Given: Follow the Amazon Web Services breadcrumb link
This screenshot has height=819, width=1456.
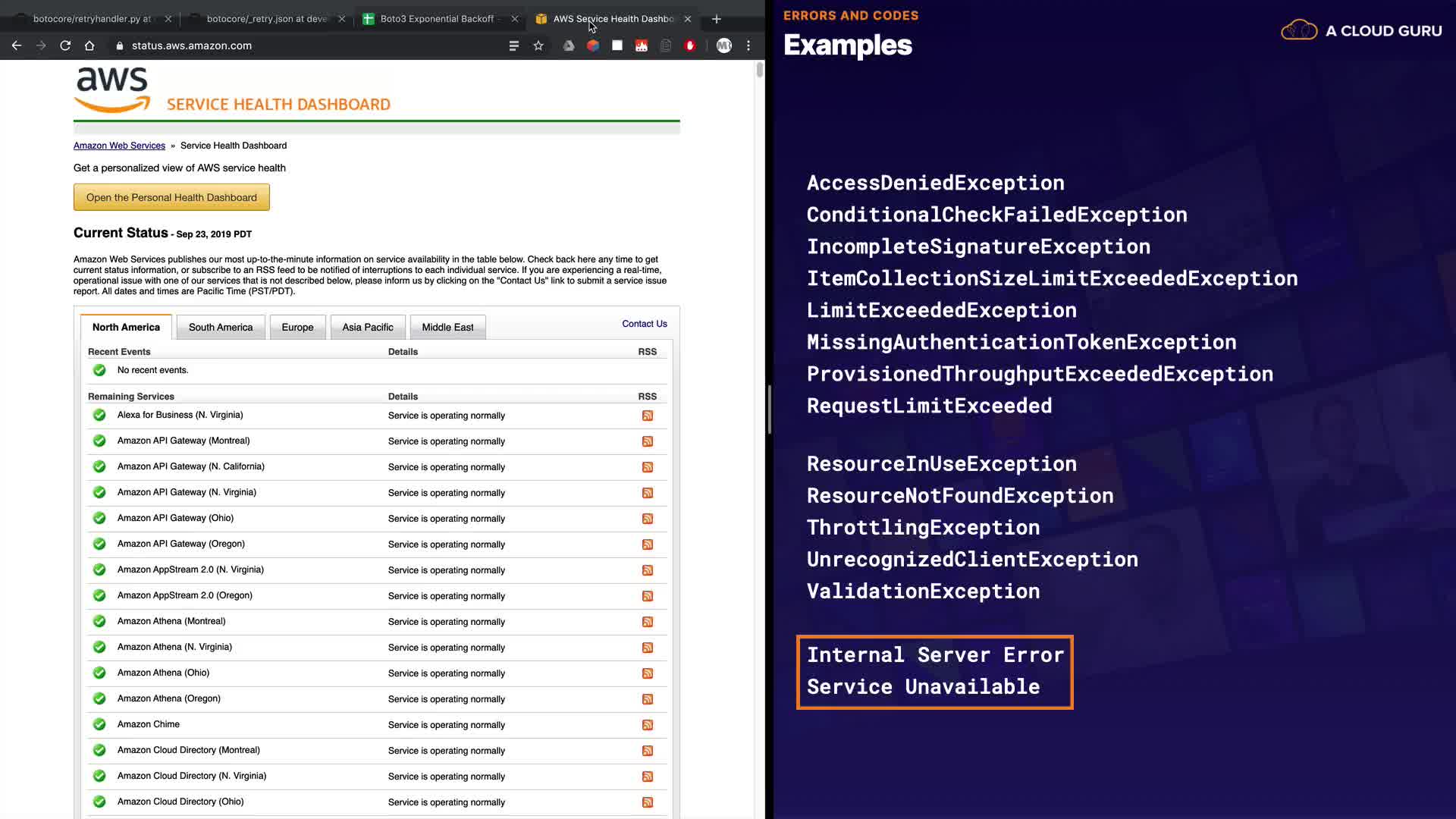Looking at the screenshot, I should coord(119,146).
